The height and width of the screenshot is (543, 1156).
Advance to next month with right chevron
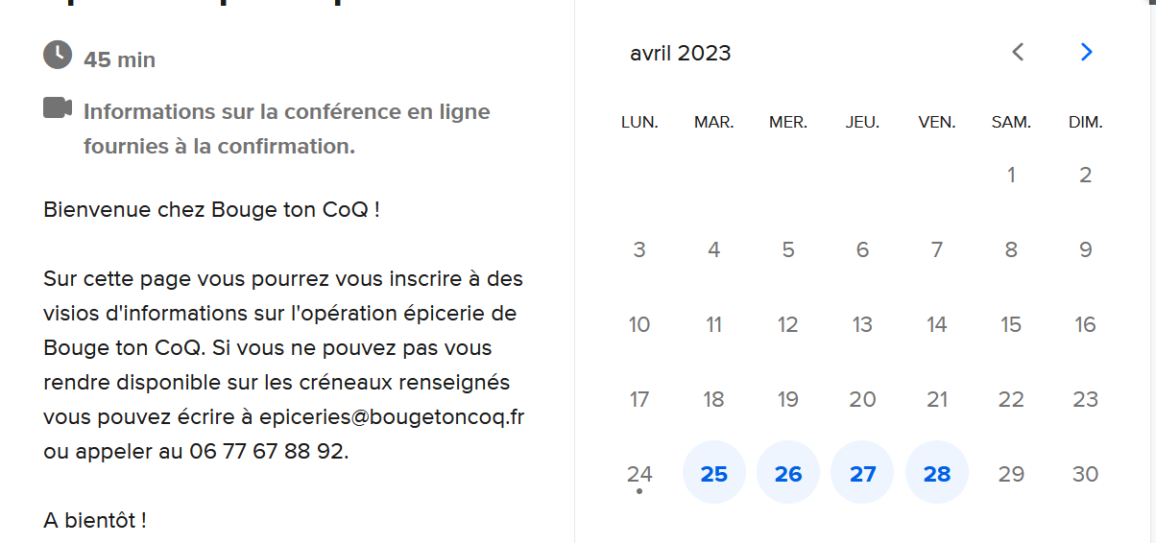coord(1085,52)
